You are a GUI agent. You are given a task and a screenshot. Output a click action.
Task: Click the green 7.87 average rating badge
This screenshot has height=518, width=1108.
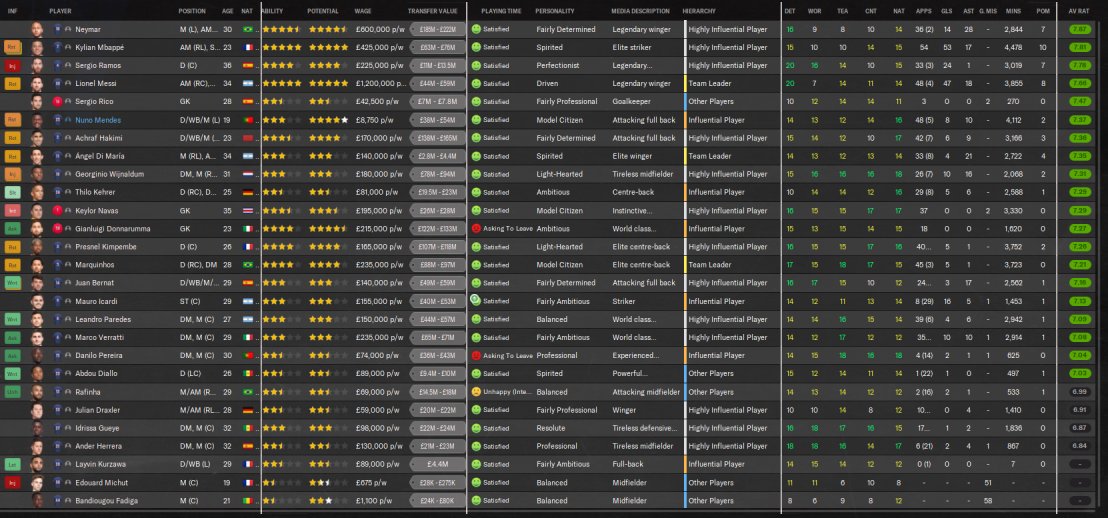(x=1079, y=30)
